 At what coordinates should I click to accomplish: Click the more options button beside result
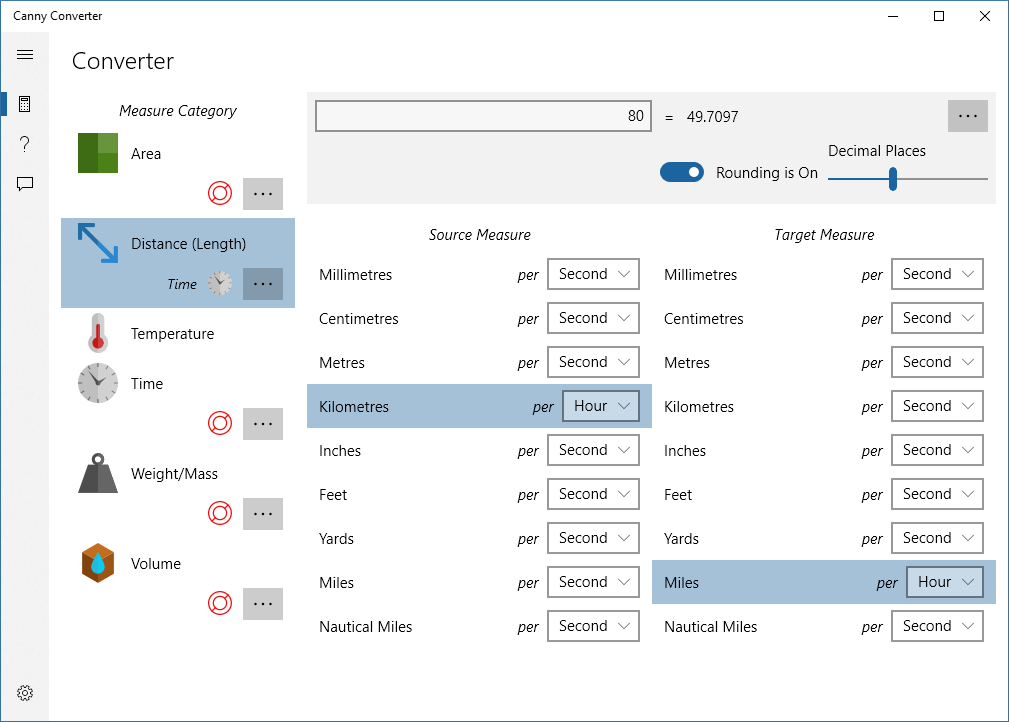(967, 116)
